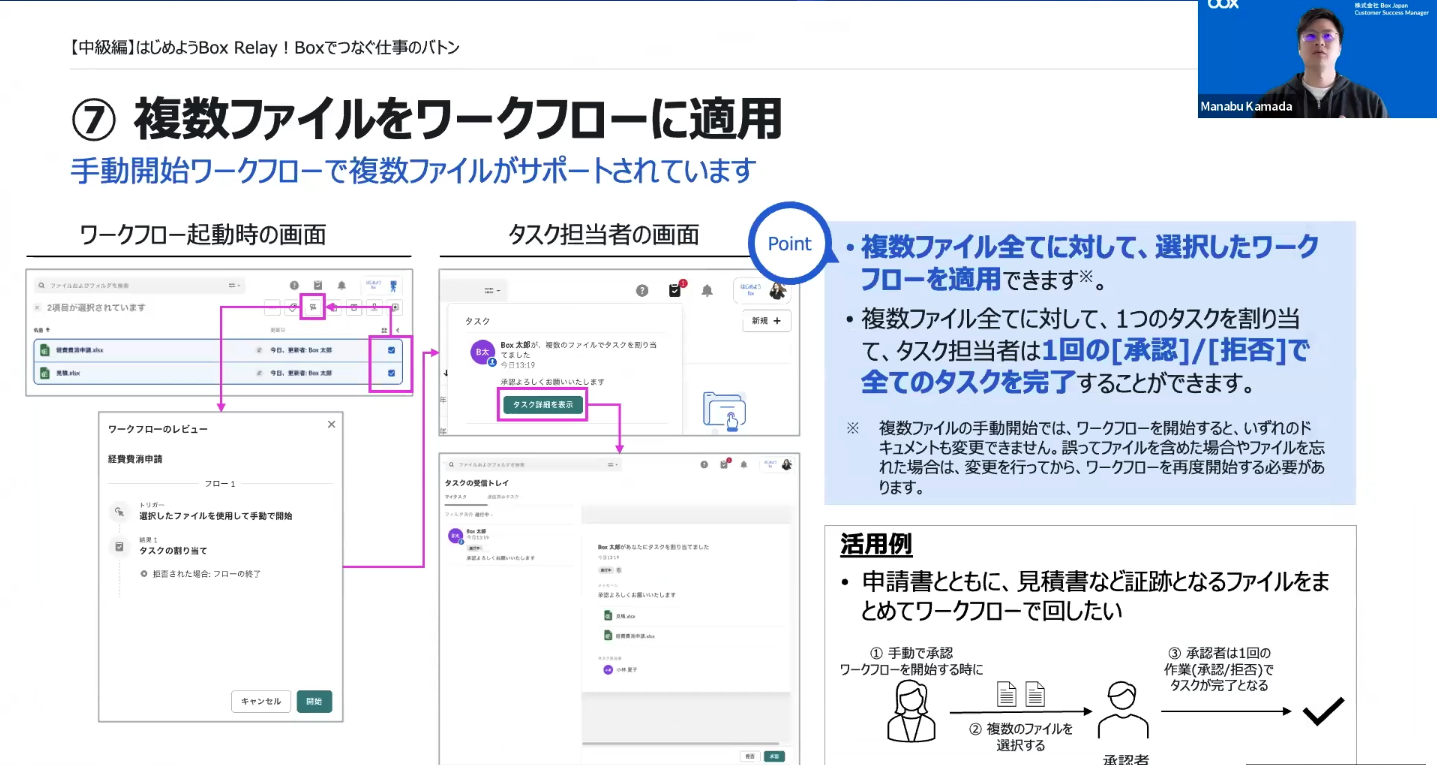
Task: Click the trigger icon in workflow review dialog
Action: 119,512
